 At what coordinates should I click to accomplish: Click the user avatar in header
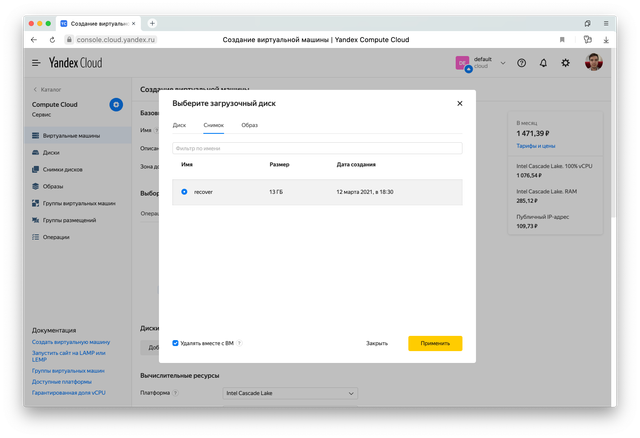click(594, 62)
